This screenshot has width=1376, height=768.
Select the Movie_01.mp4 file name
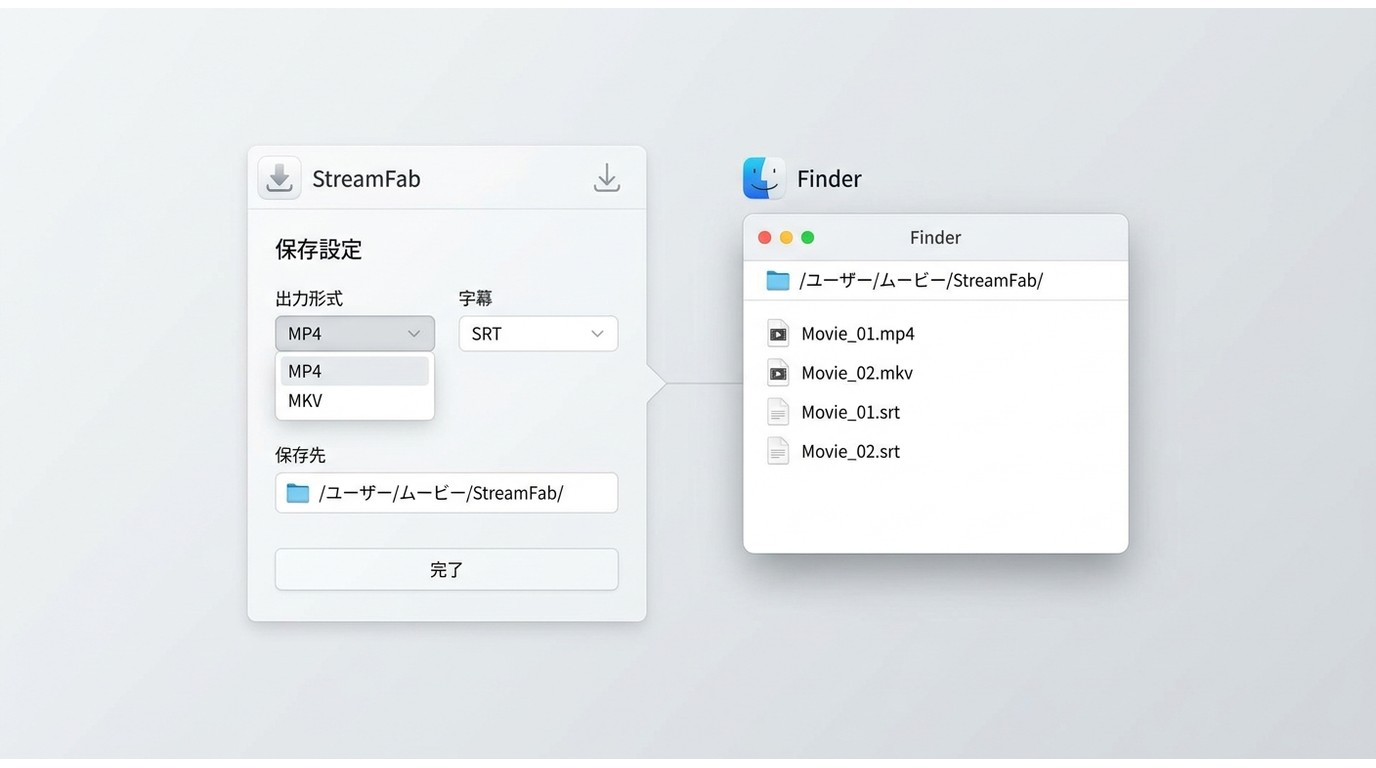pyautogui.click(x=858, y=334)
